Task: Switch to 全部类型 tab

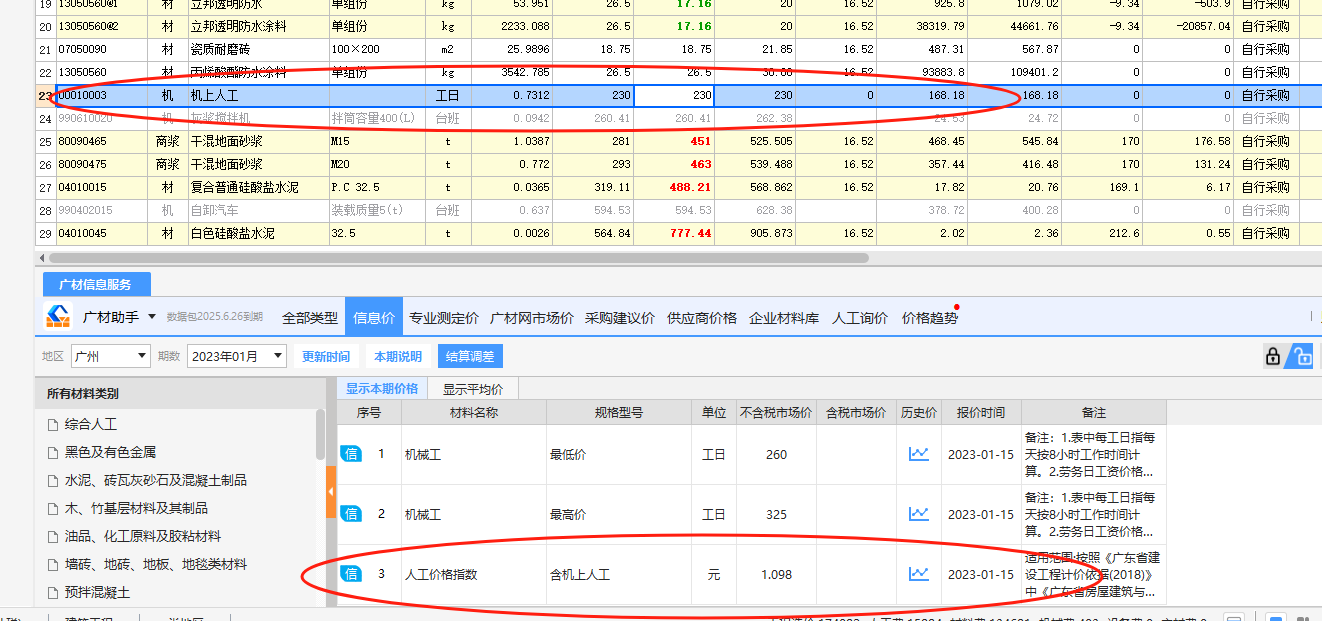Action: coord(310,318)
